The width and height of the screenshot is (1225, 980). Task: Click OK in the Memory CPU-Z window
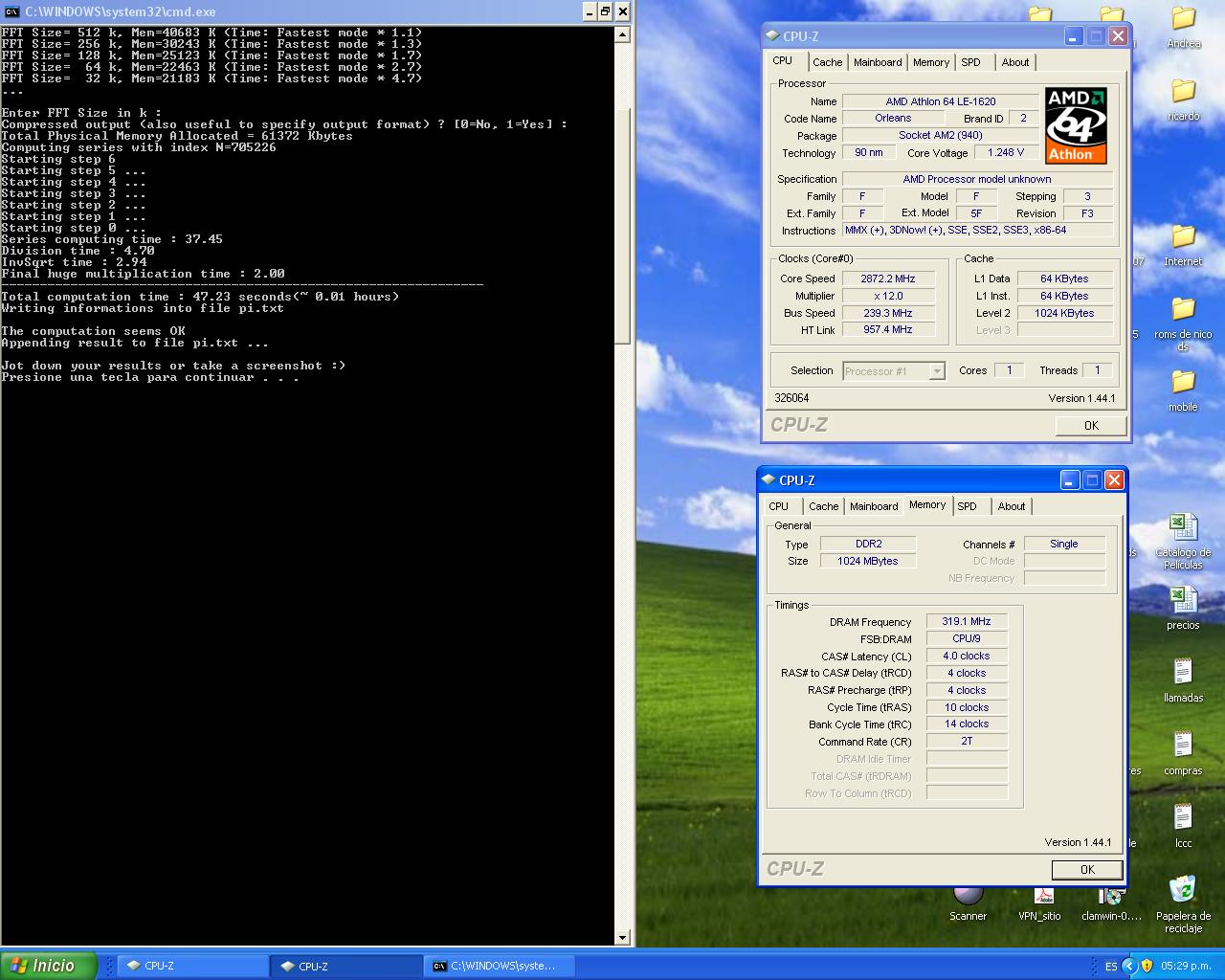(1087, 870)
